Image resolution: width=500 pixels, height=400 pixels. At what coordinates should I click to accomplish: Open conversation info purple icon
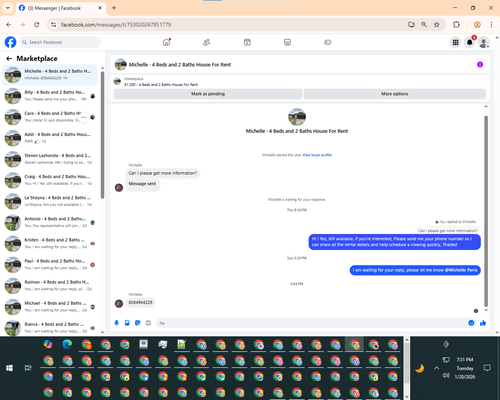pyautogui.click(x=480, y=64)
